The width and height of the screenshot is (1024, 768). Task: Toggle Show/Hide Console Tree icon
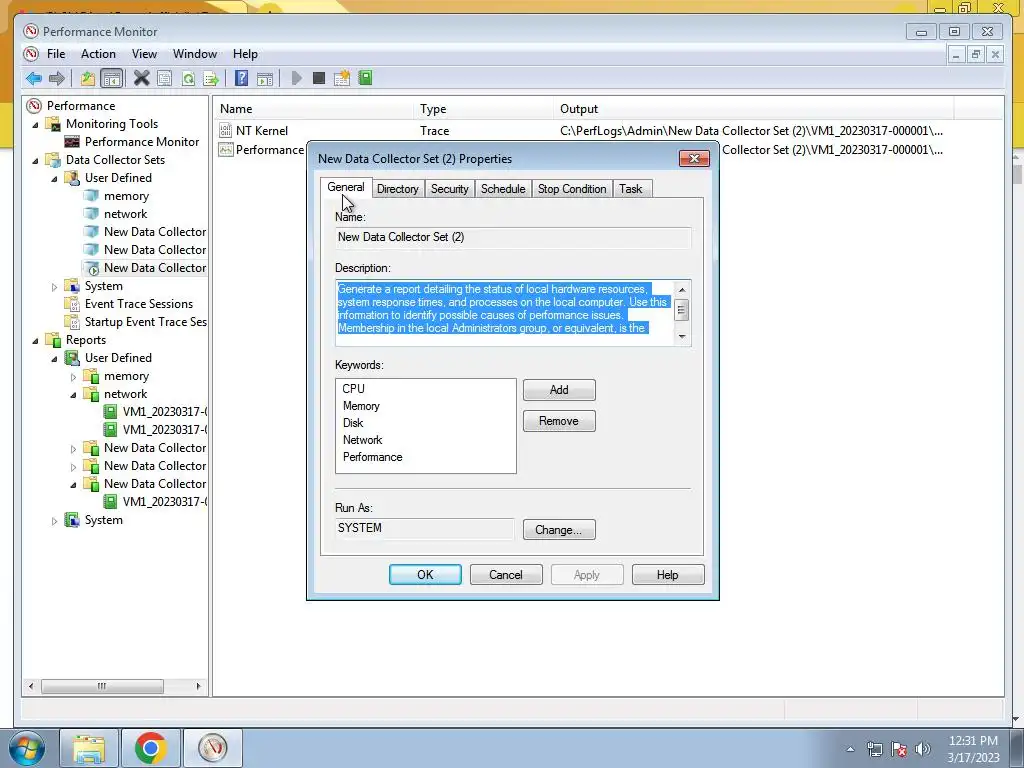tap(112, 78)
